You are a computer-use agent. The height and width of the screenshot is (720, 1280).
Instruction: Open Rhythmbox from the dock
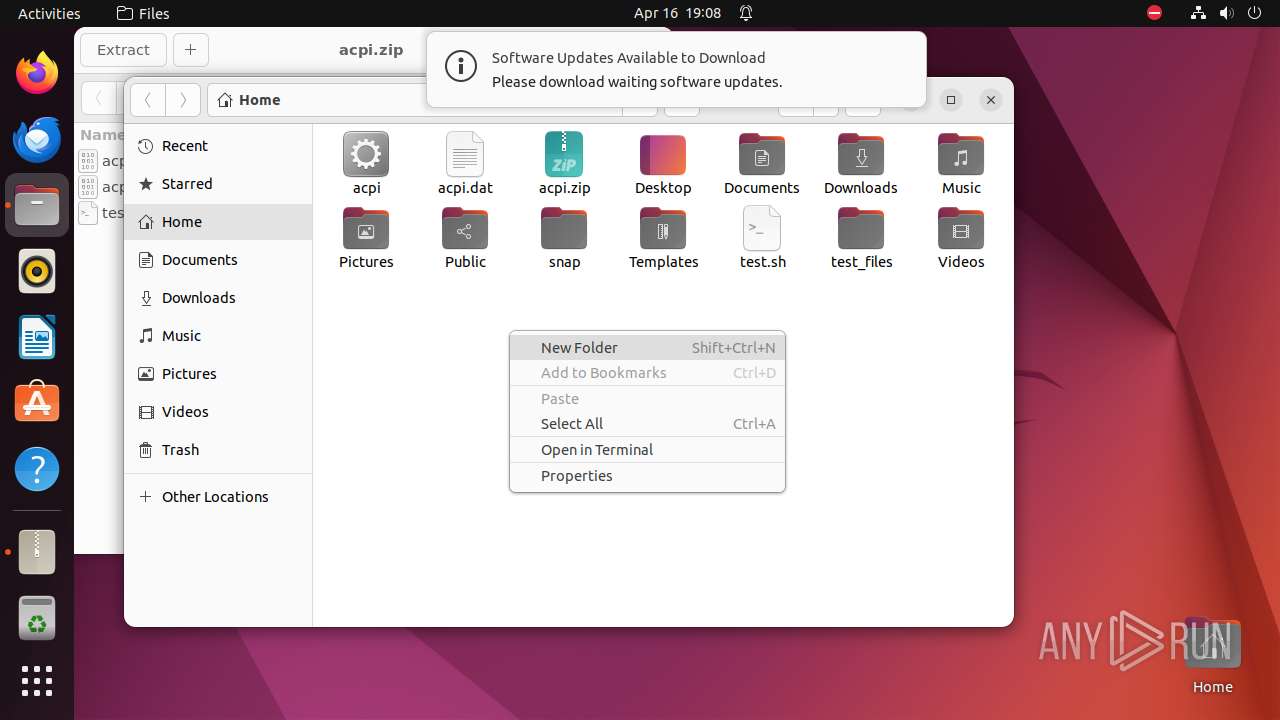click(37, 271)
